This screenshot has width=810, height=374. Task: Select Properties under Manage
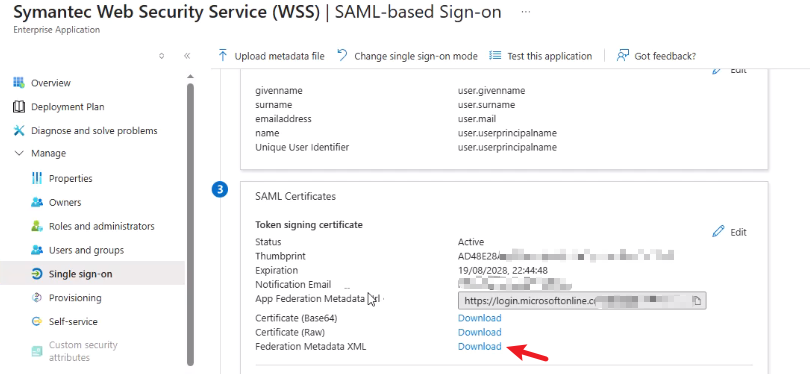71,178
